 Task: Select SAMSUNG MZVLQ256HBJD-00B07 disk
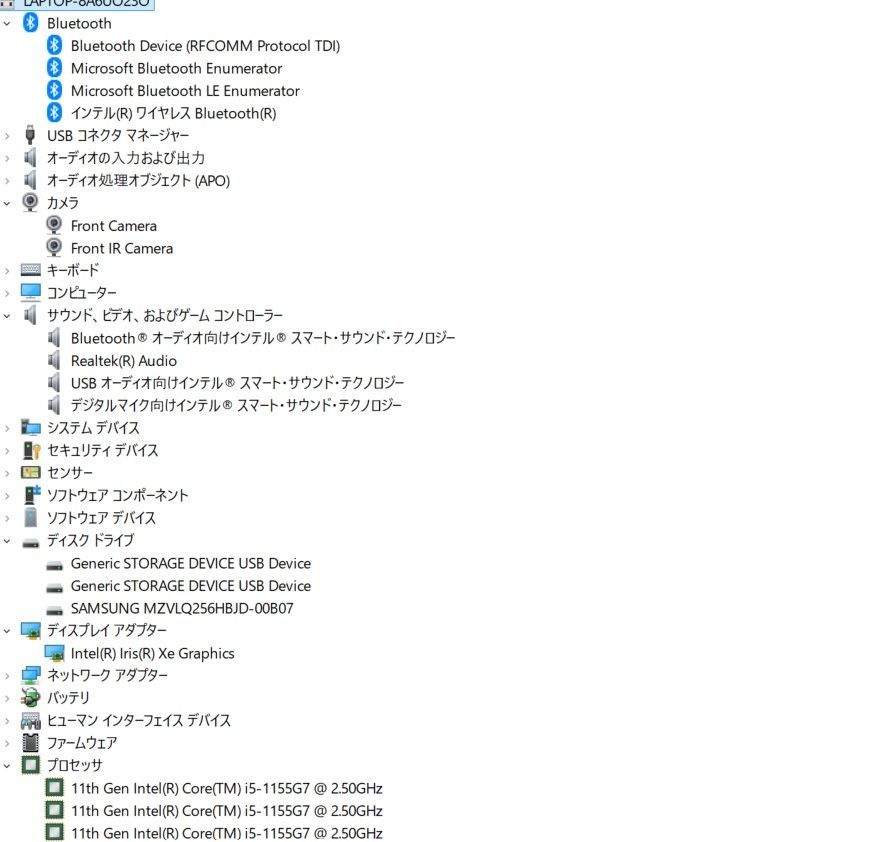[x=182, y=608]
